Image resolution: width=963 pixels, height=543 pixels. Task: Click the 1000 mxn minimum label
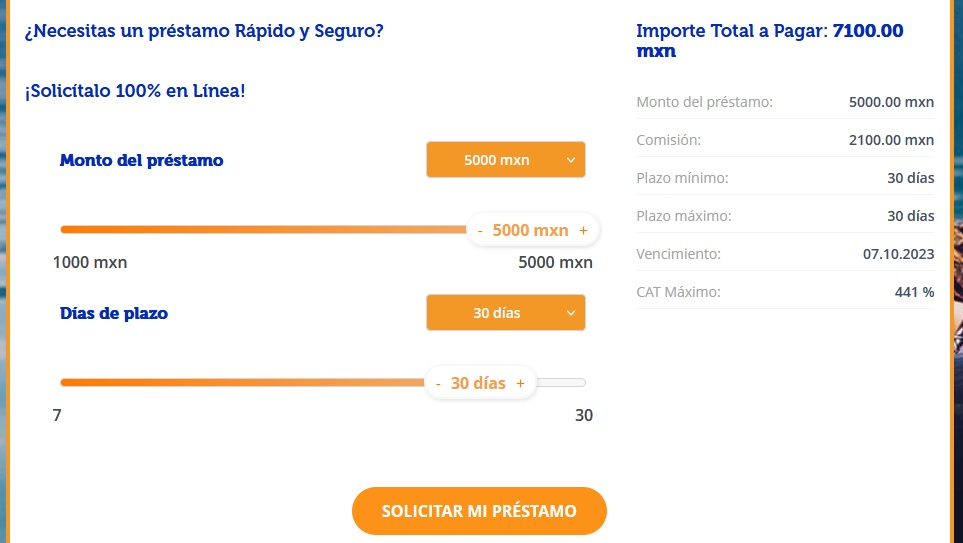click(x=90, y=262)
